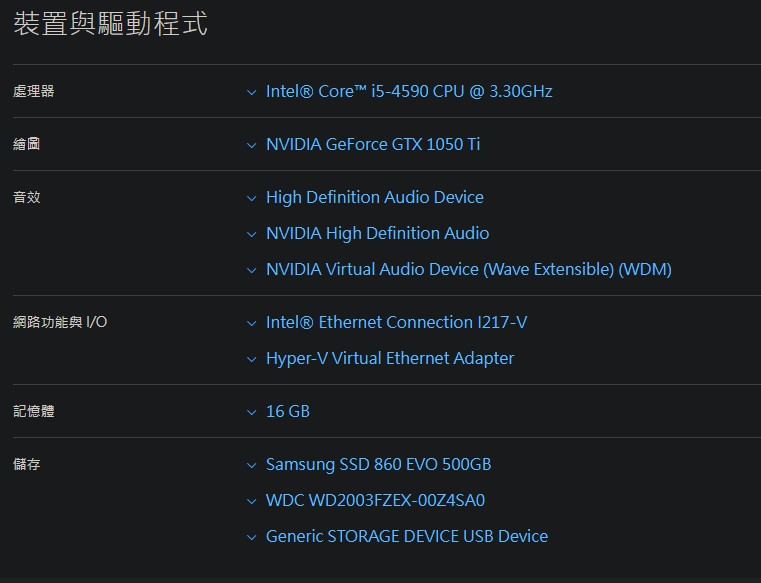The image size is (761, 583).
Task: Open the WDC WD2003FZEX-00Z4SA0 link
Action: tap(376, 500)
